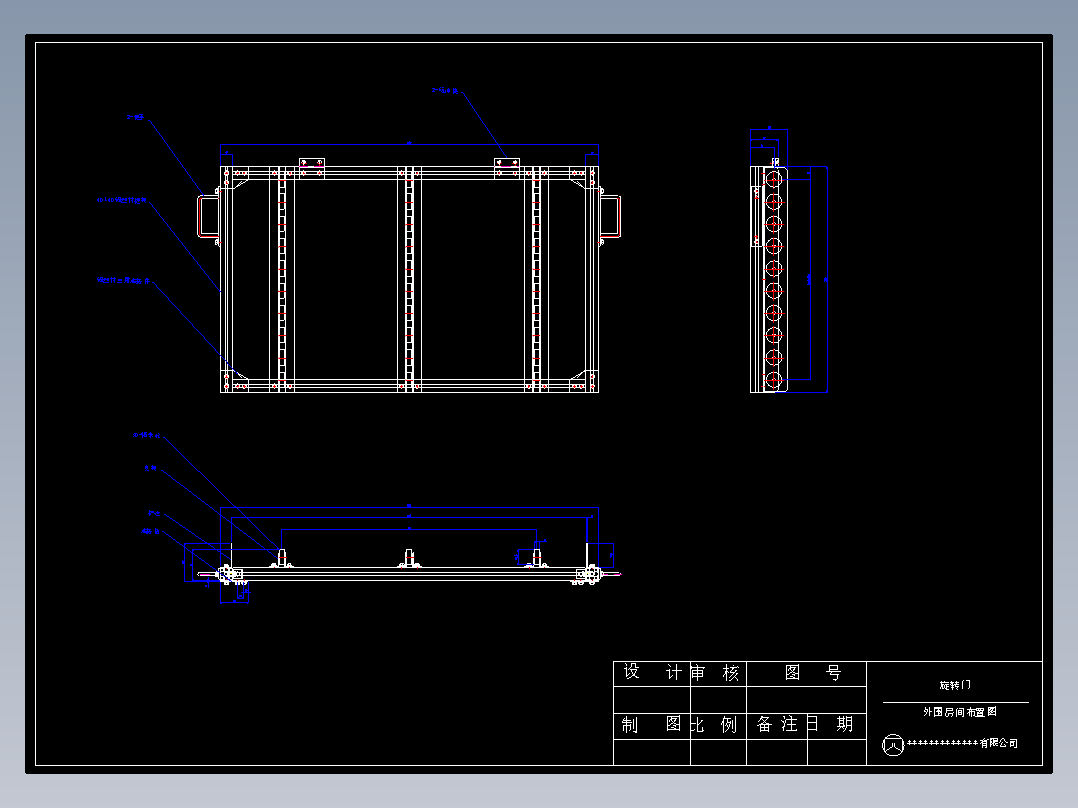Click the 图号 header cell

pos(806,673)
